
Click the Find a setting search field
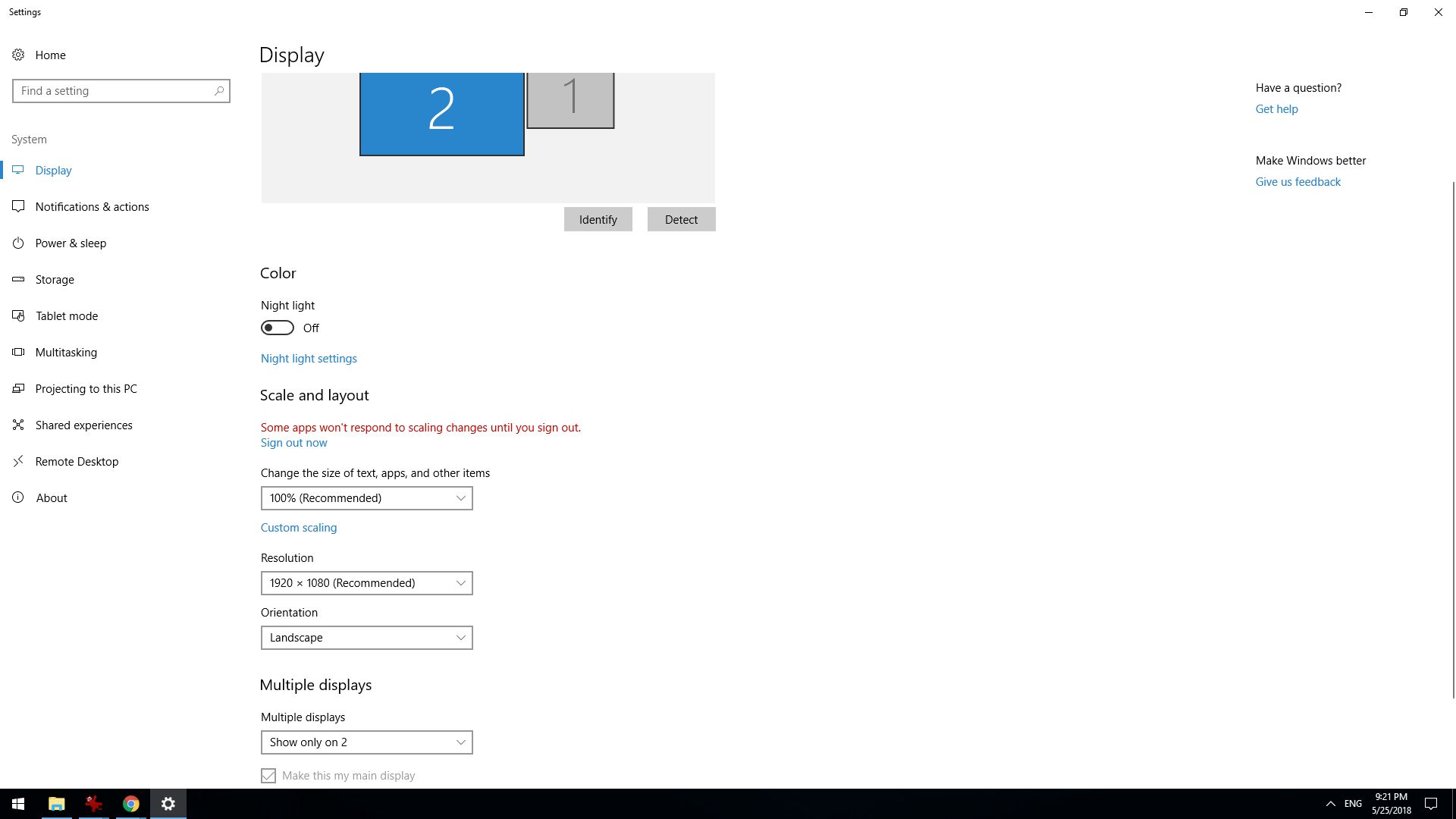[x=121, y=91]
